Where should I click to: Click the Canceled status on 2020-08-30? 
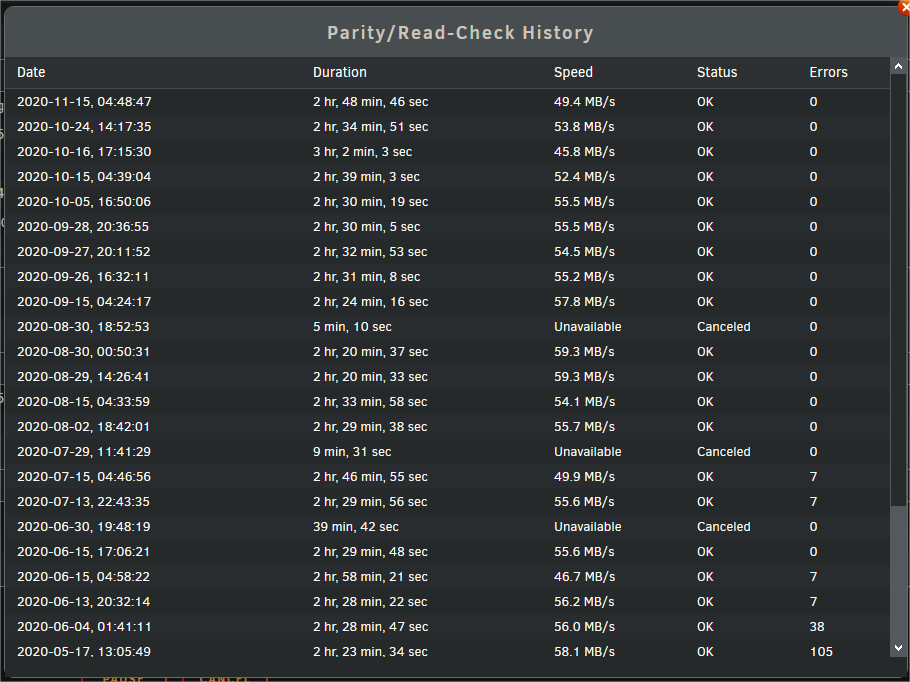[724, 327]
